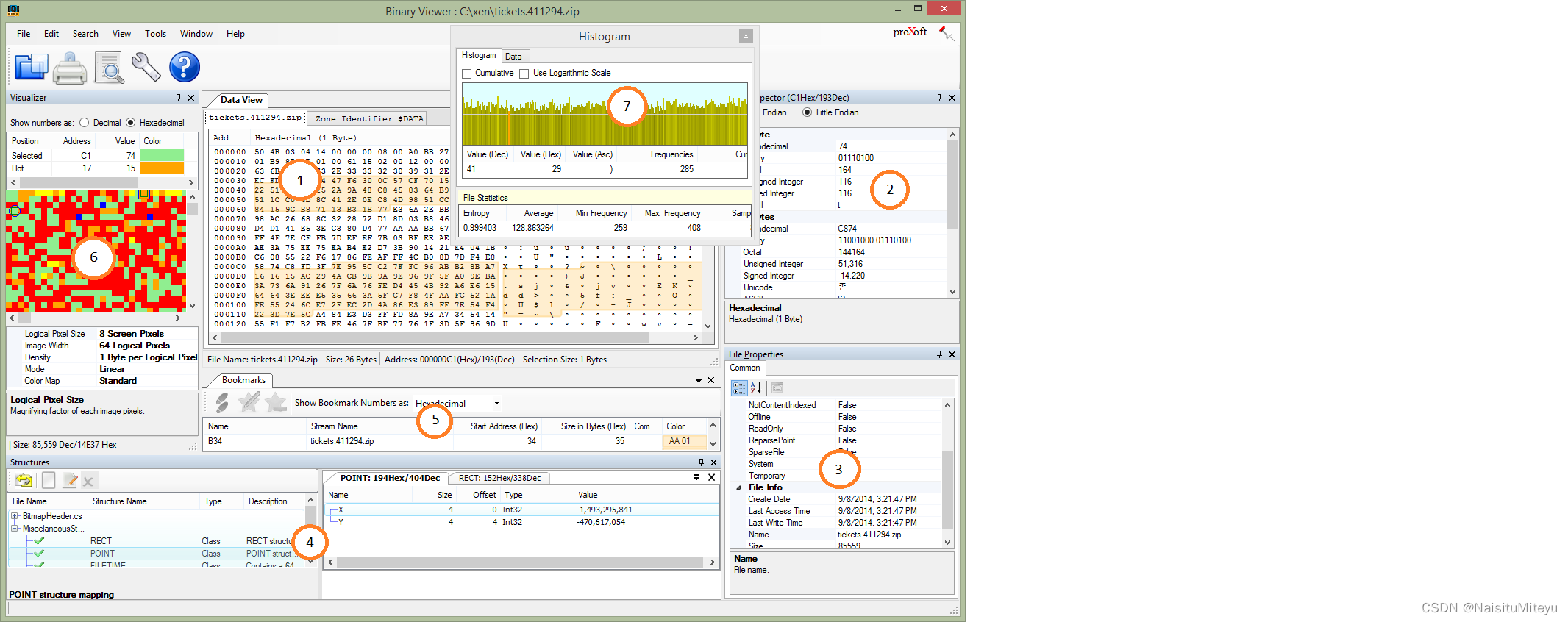
Task: Open the Edit menu
Action: (x=51, y=34)
